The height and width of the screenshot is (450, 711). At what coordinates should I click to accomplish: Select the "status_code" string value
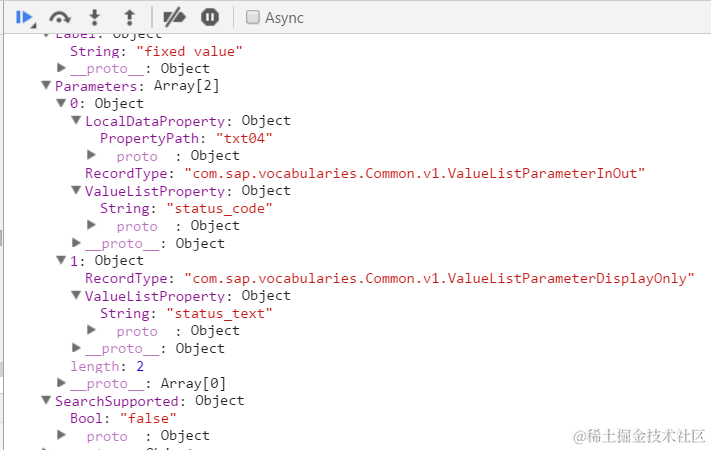[x=219, y=208]
